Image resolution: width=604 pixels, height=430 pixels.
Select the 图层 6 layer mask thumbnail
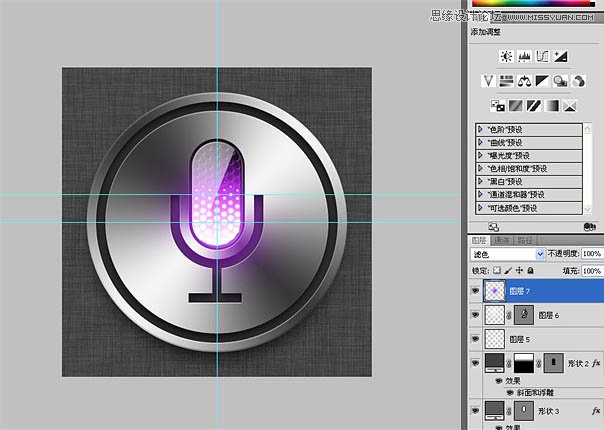[524, 315]
